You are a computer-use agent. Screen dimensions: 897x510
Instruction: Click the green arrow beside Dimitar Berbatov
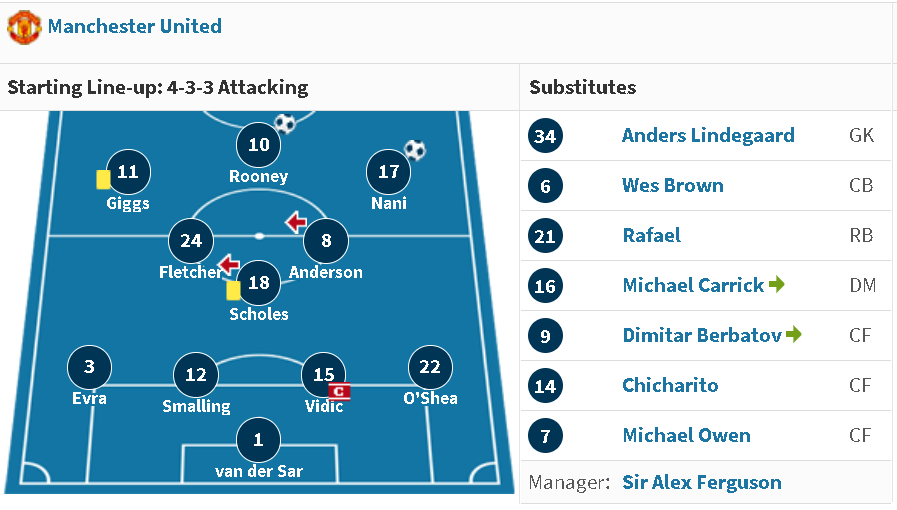point(794,334)
